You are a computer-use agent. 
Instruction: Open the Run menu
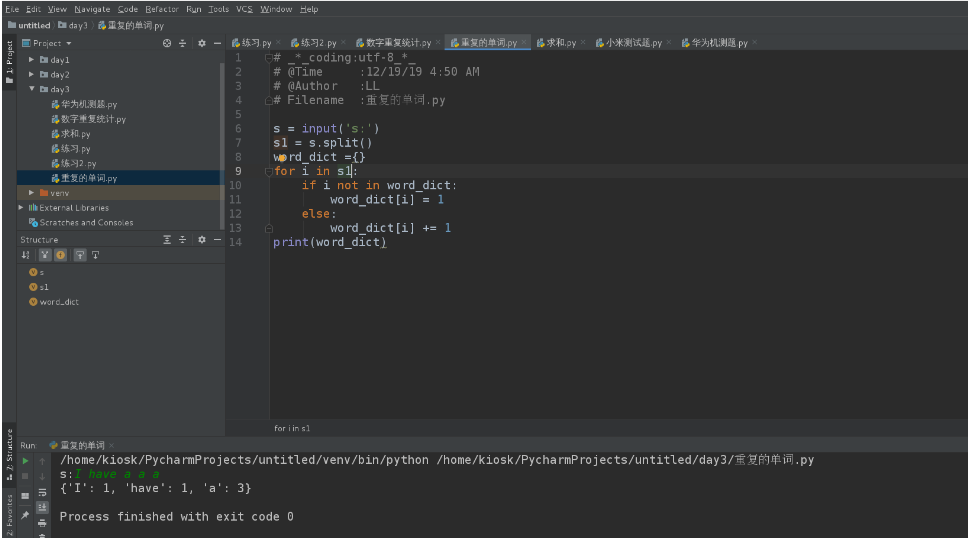[x=194, y=9]
